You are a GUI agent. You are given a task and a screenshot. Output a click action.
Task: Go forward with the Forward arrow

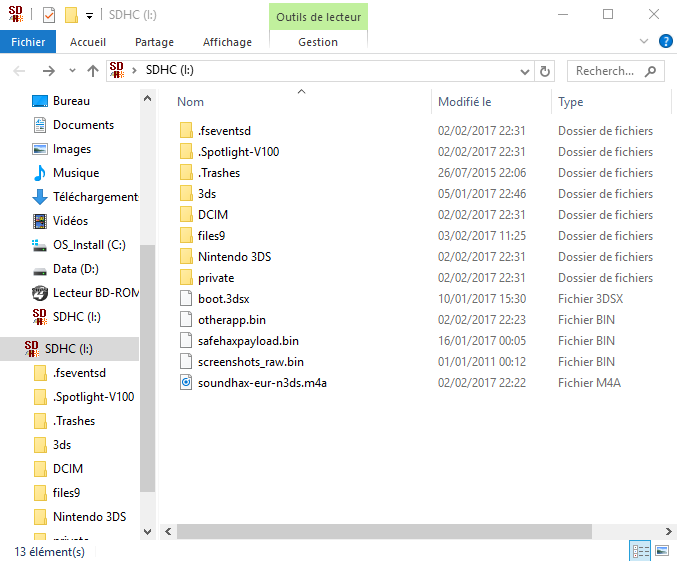tap(49, 70)
